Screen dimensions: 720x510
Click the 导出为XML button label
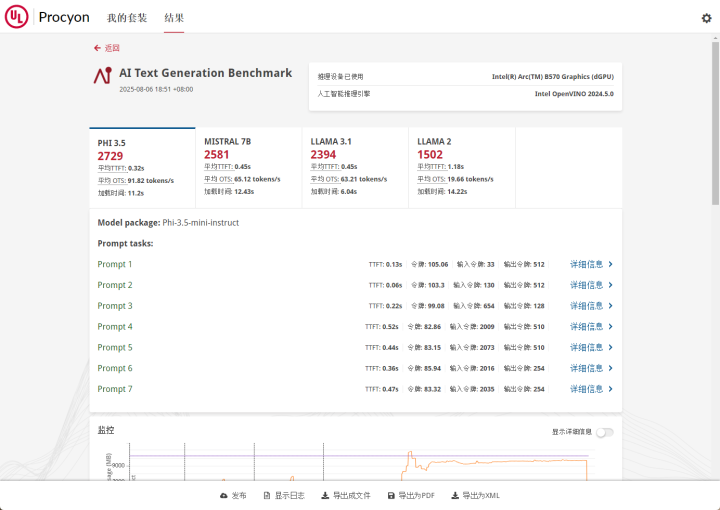pyautogui.click(x=481, y=496)
